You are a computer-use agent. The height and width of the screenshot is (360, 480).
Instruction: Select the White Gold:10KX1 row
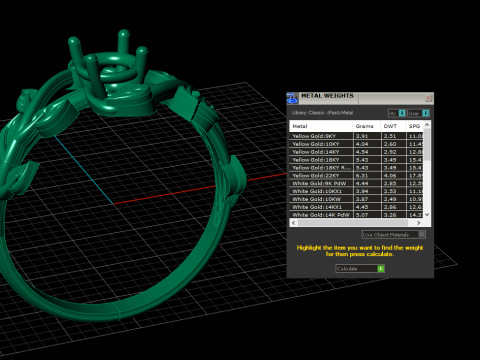356,191
